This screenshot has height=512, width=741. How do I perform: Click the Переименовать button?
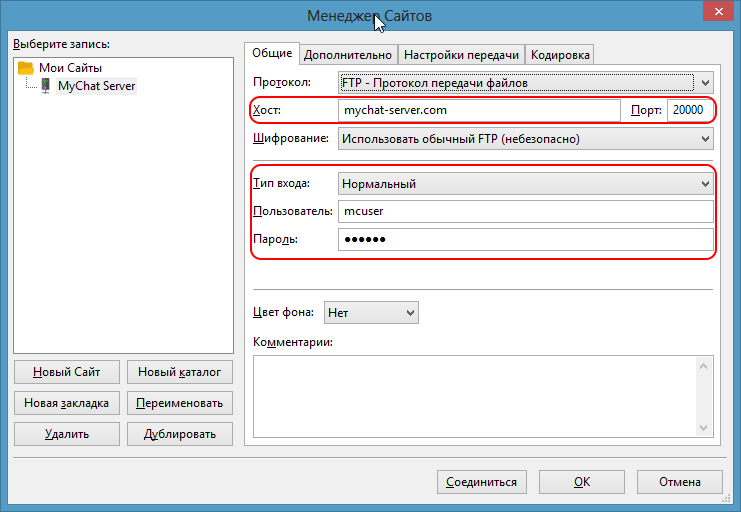coord(180,403)
